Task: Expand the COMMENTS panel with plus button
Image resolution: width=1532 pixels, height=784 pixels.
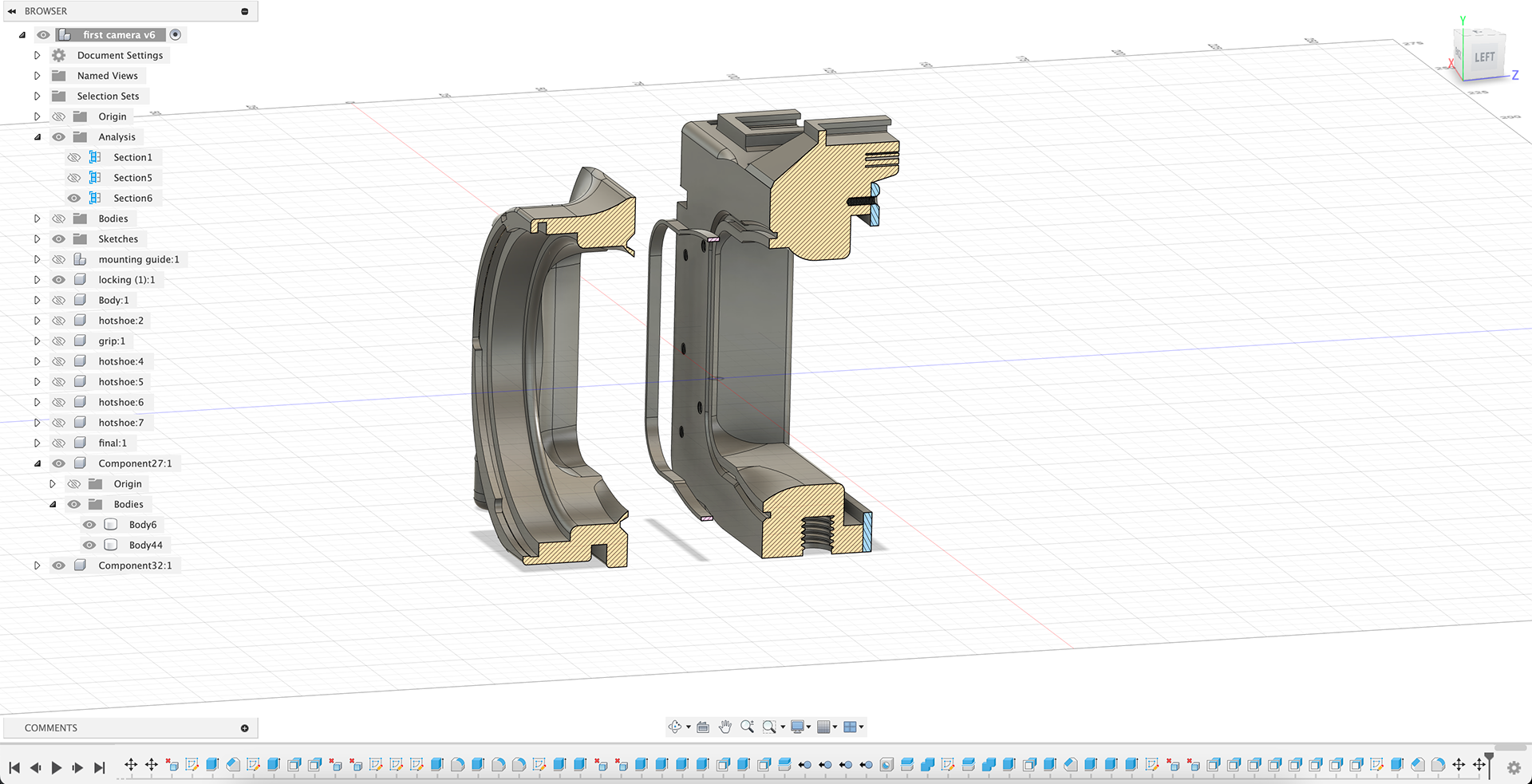Action: [x=244, y=728]
